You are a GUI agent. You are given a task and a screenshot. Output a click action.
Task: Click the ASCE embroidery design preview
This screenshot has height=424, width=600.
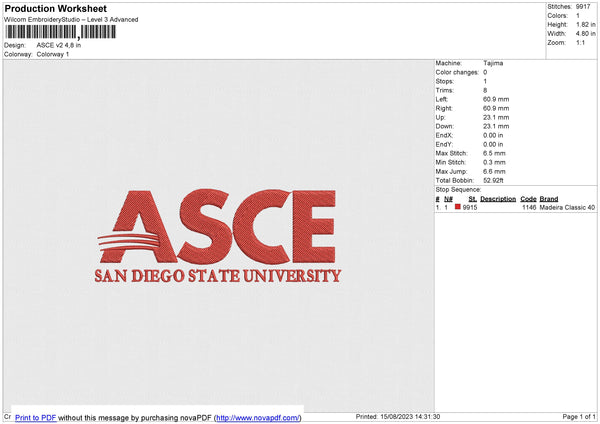coord(217,236)
